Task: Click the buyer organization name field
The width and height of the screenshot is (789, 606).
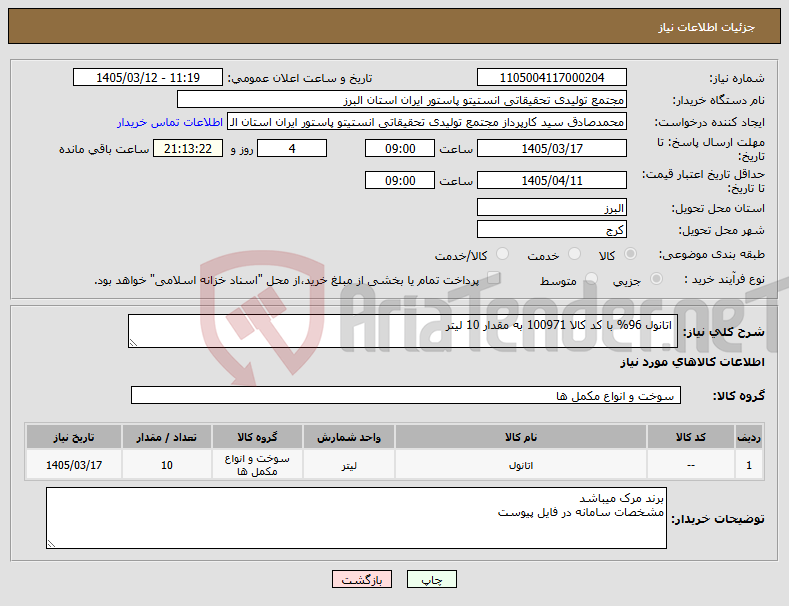Action: [x=402, y=100]
